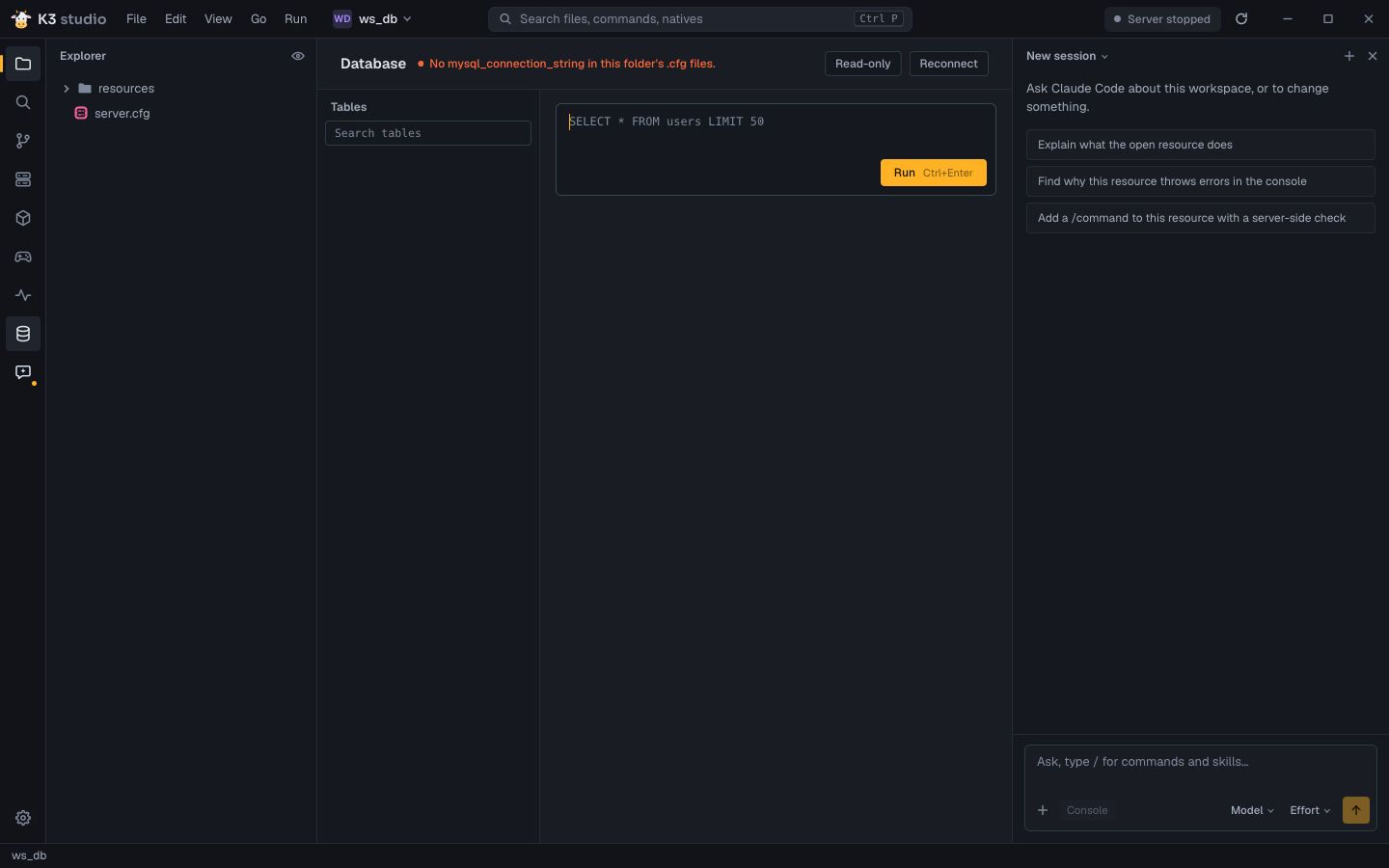Image resolution: width=1389 pixels, height=868 pixels.
Task: Open the Explorer folder icon in sidebar
Action: 23,64
